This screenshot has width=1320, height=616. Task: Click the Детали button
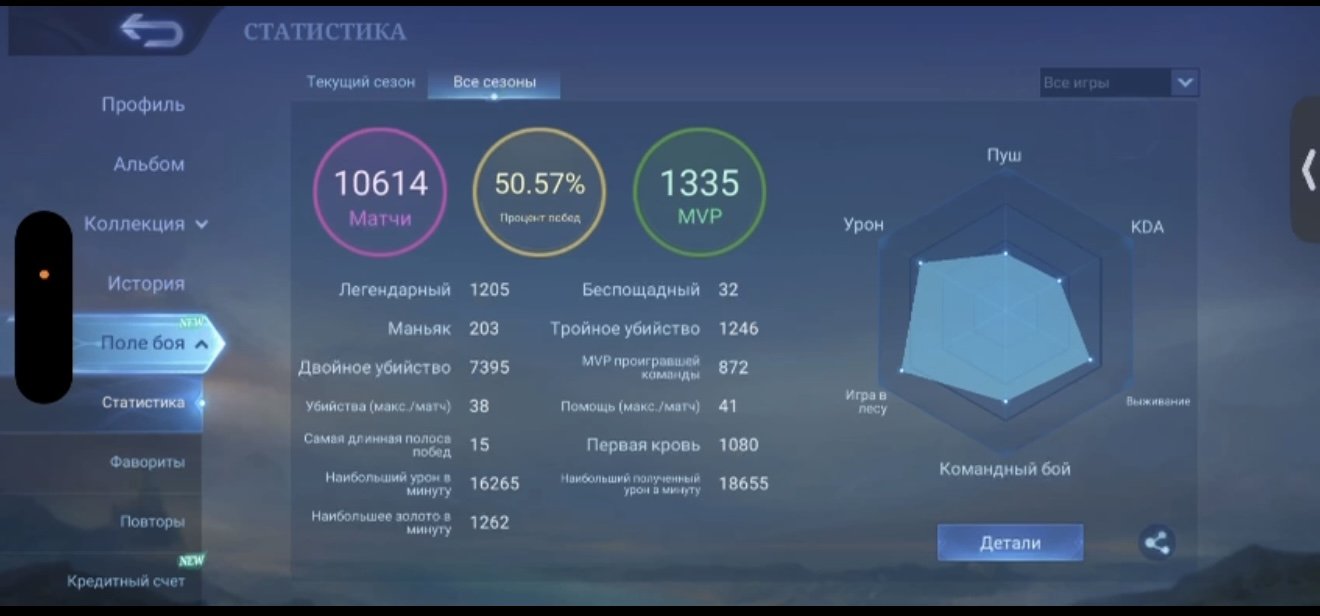[x=1010, y=543]
